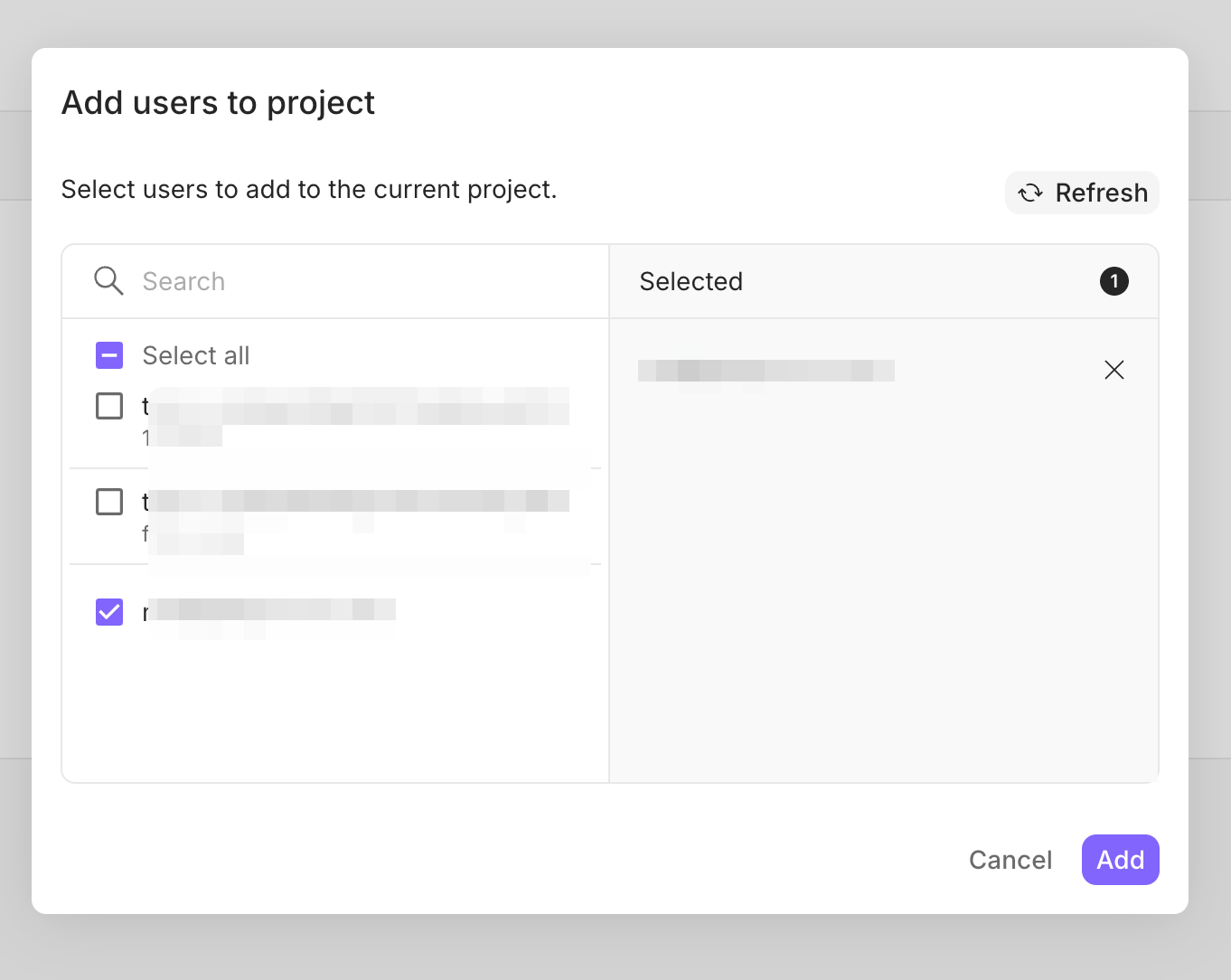Viewport: 1231px width, 980px height.
Task: Click the checked third user's name
Action: 271,611
